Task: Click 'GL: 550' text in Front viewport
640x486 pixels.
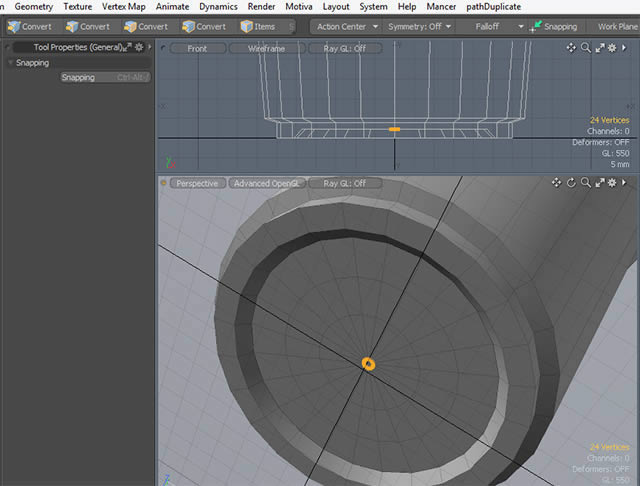Action: tap(616, 153)
